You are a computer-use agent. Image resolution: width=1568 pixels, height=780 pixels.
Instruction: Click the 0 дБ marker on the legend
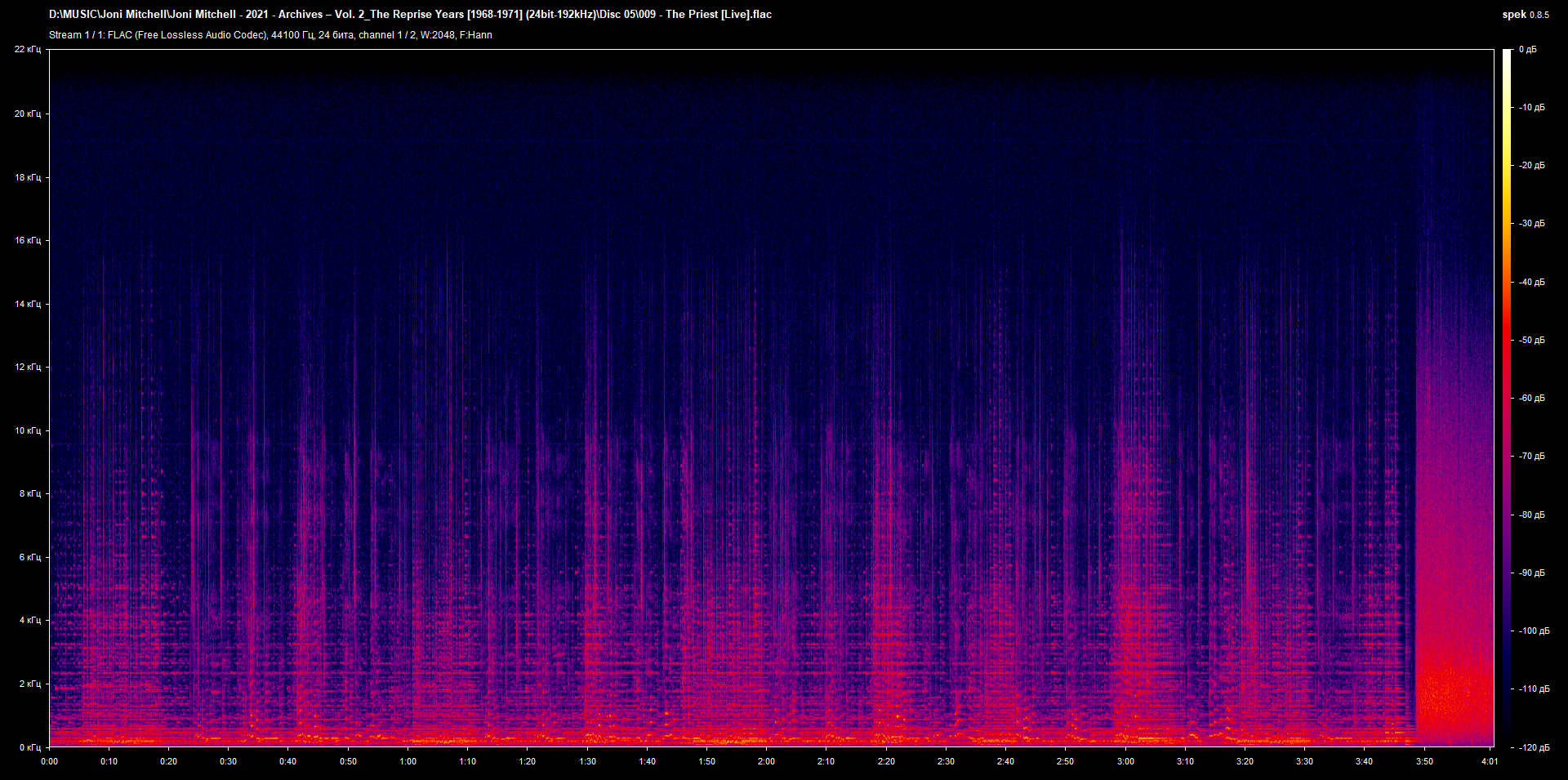click(1530, 49)
